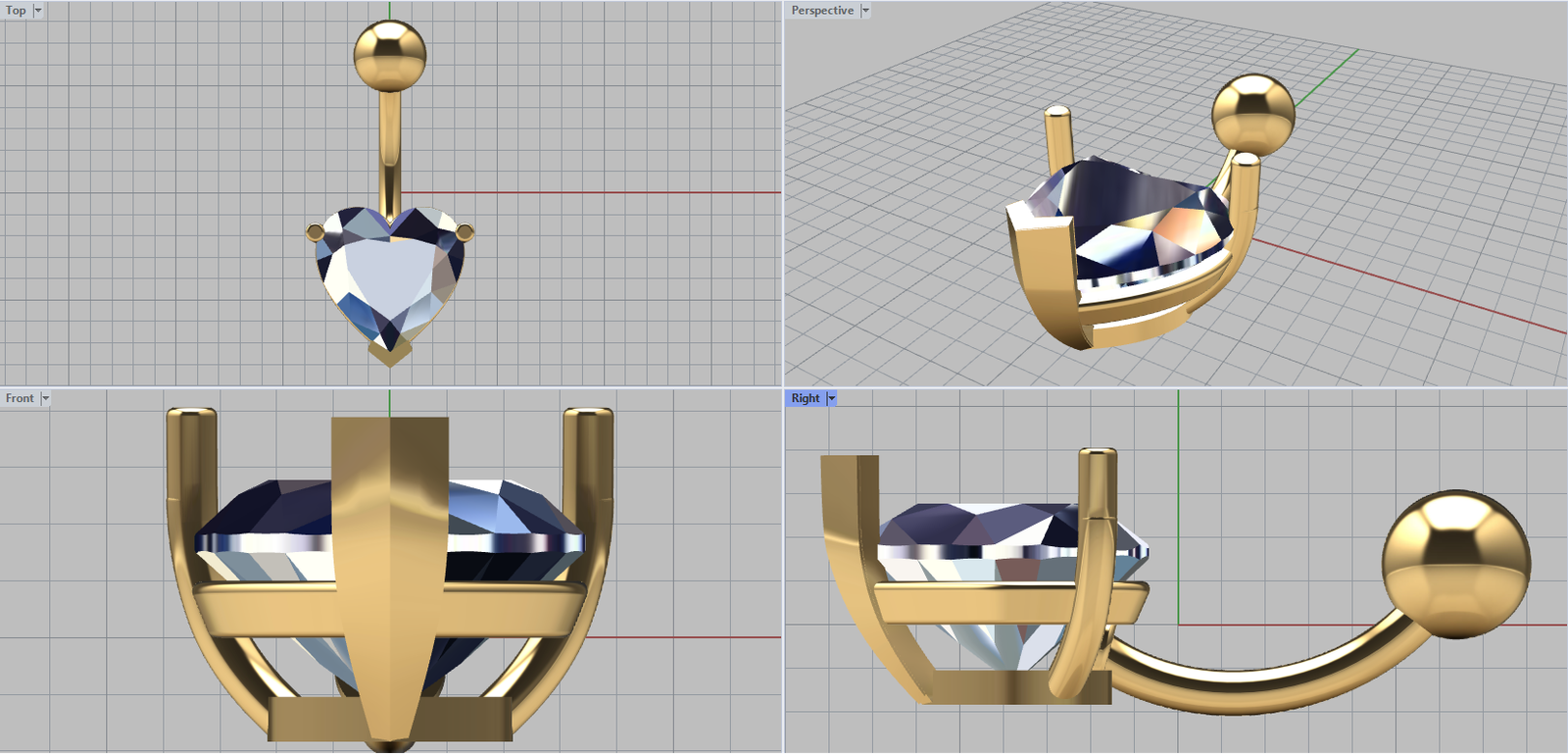This screenshot has height=754, width=1568.
Task: Open the Perspective viewport menu arrow
Action: pyautogui.click(x=865, y=11)
